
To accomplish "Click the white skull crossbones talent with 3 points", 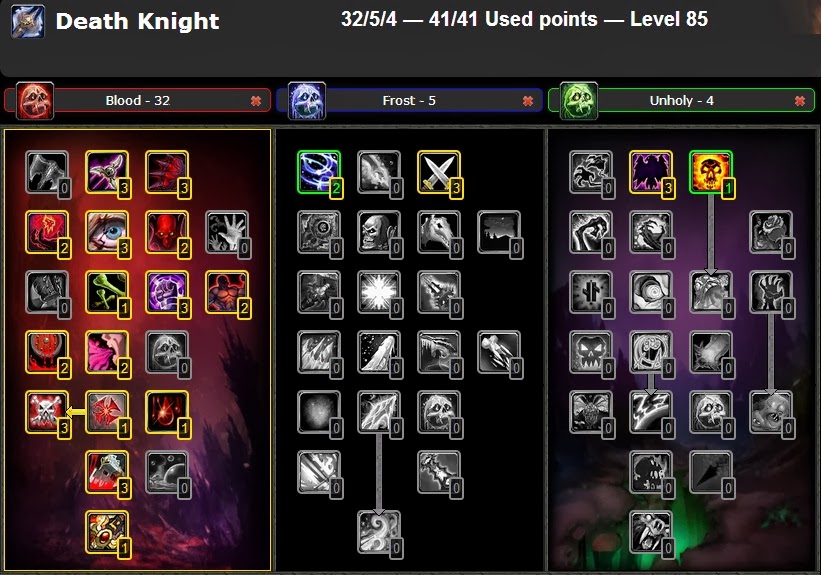I will 47,411.
